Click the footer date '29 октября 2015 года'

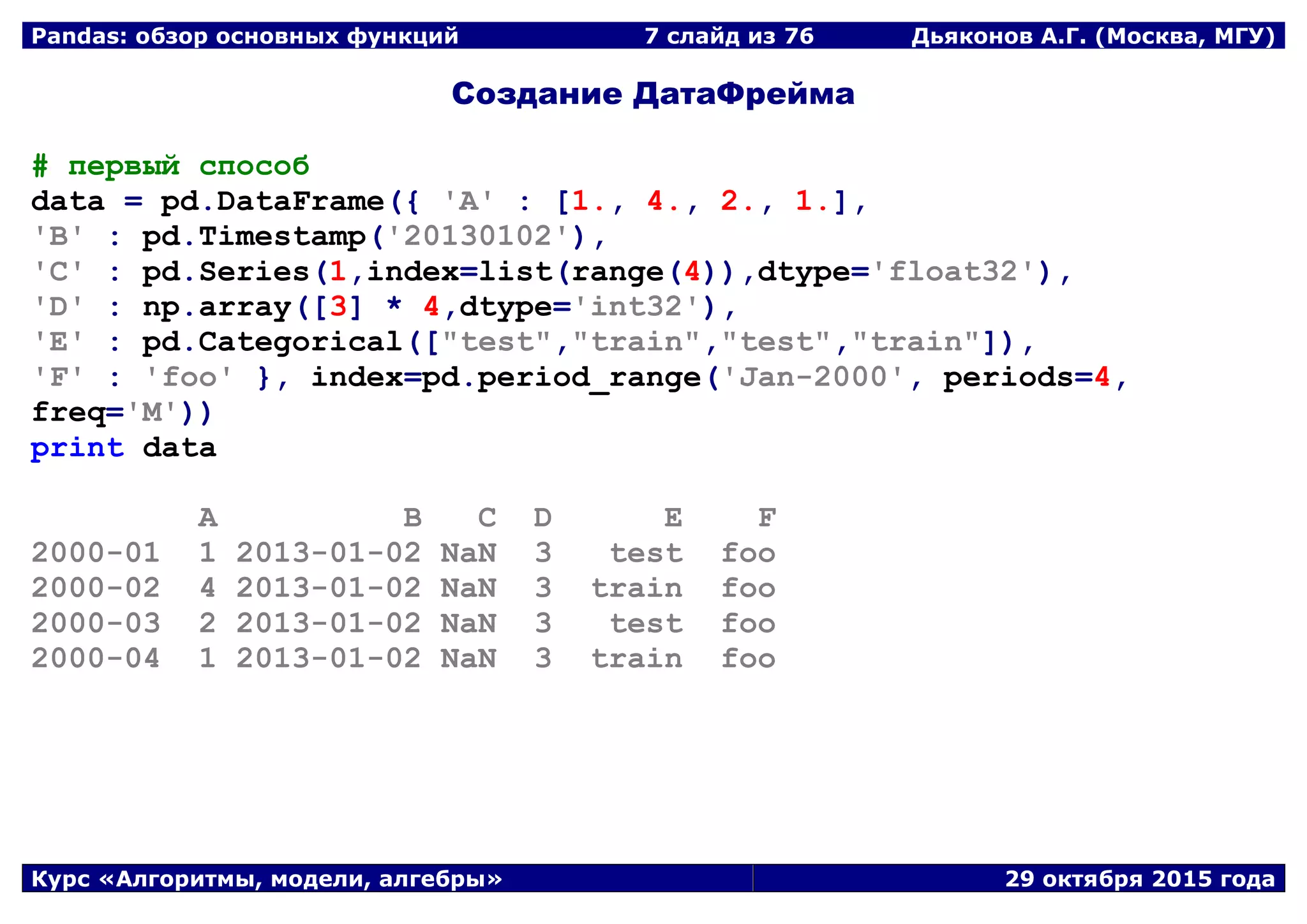point(1140,879)
